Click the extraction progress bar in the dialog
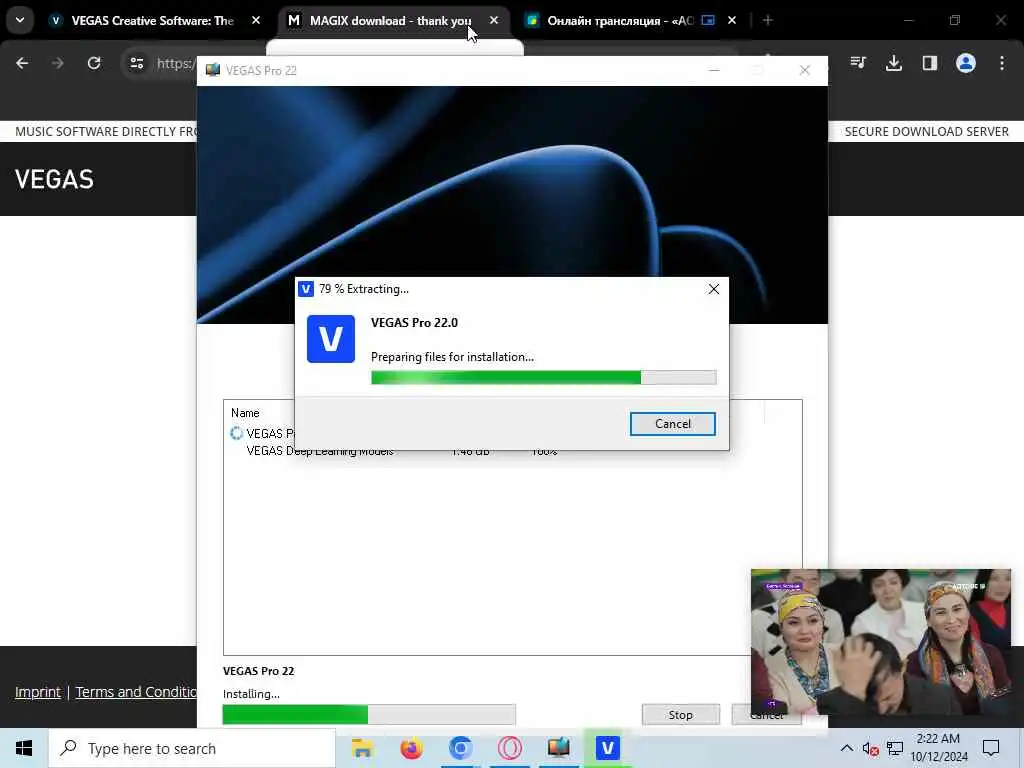 543,377
